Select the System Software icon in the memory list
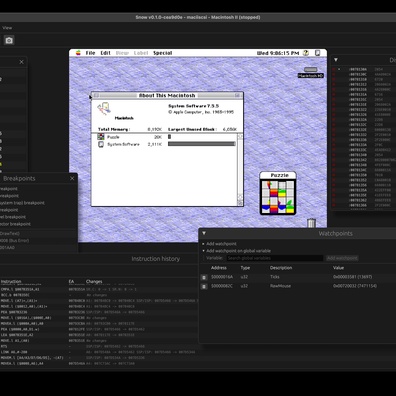 (x=101, y=144)
